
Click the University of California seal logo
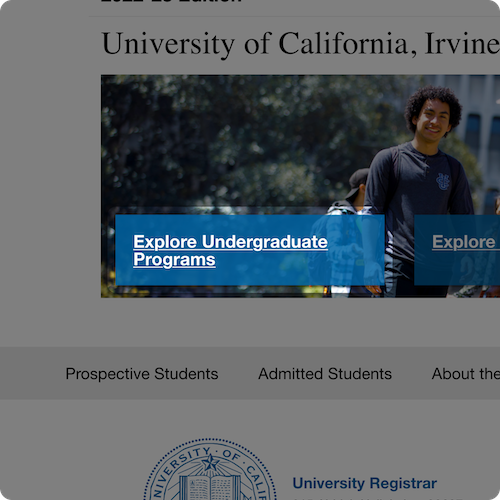(210, 470)
